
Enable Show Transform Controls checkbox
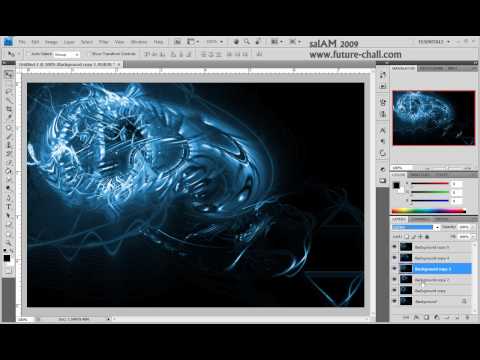(x=89, y=54)
